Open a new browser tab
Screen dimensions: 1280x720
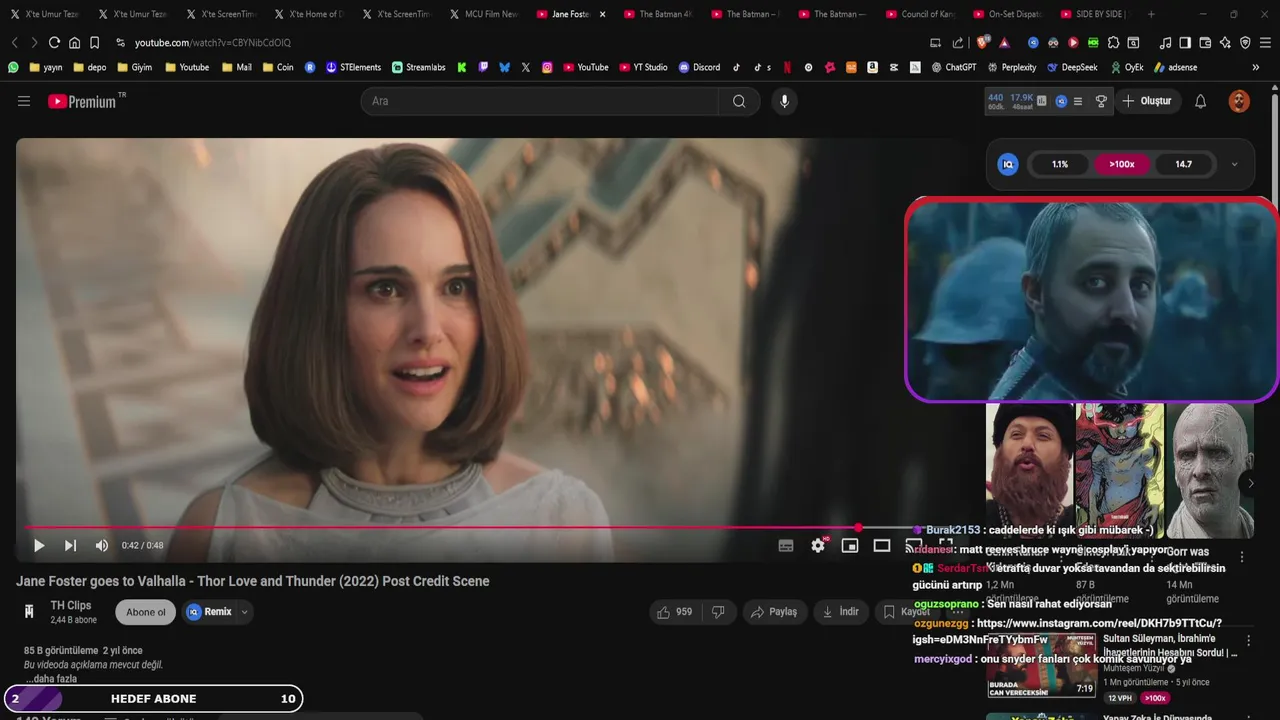point(1151,14)
